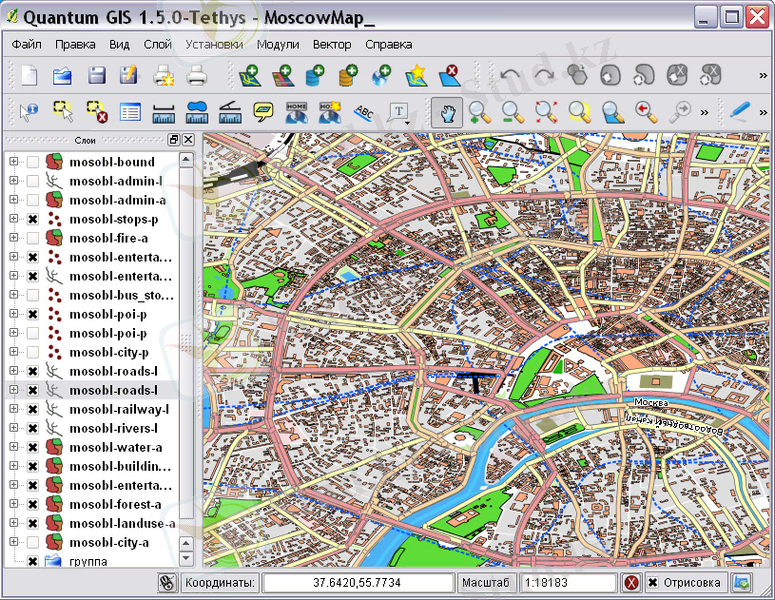
Task: Save the current project
Action: tap(96, 76)
